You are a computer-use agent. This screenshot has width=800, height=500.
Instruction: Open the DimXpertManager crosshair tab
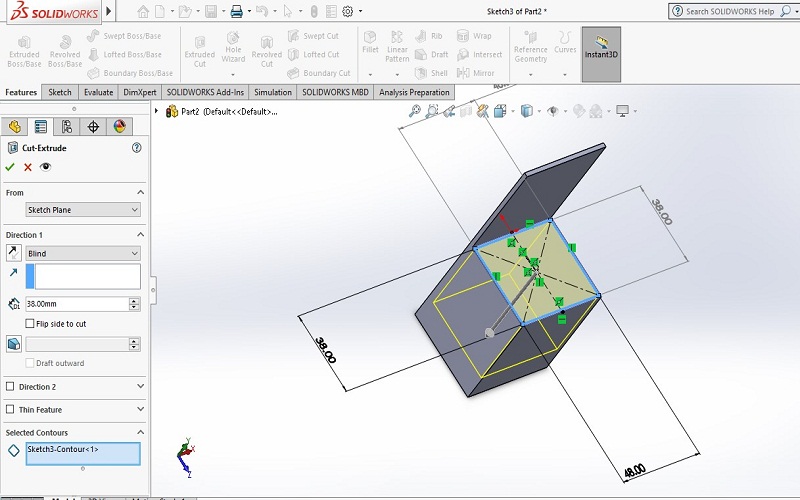point(93,127)
